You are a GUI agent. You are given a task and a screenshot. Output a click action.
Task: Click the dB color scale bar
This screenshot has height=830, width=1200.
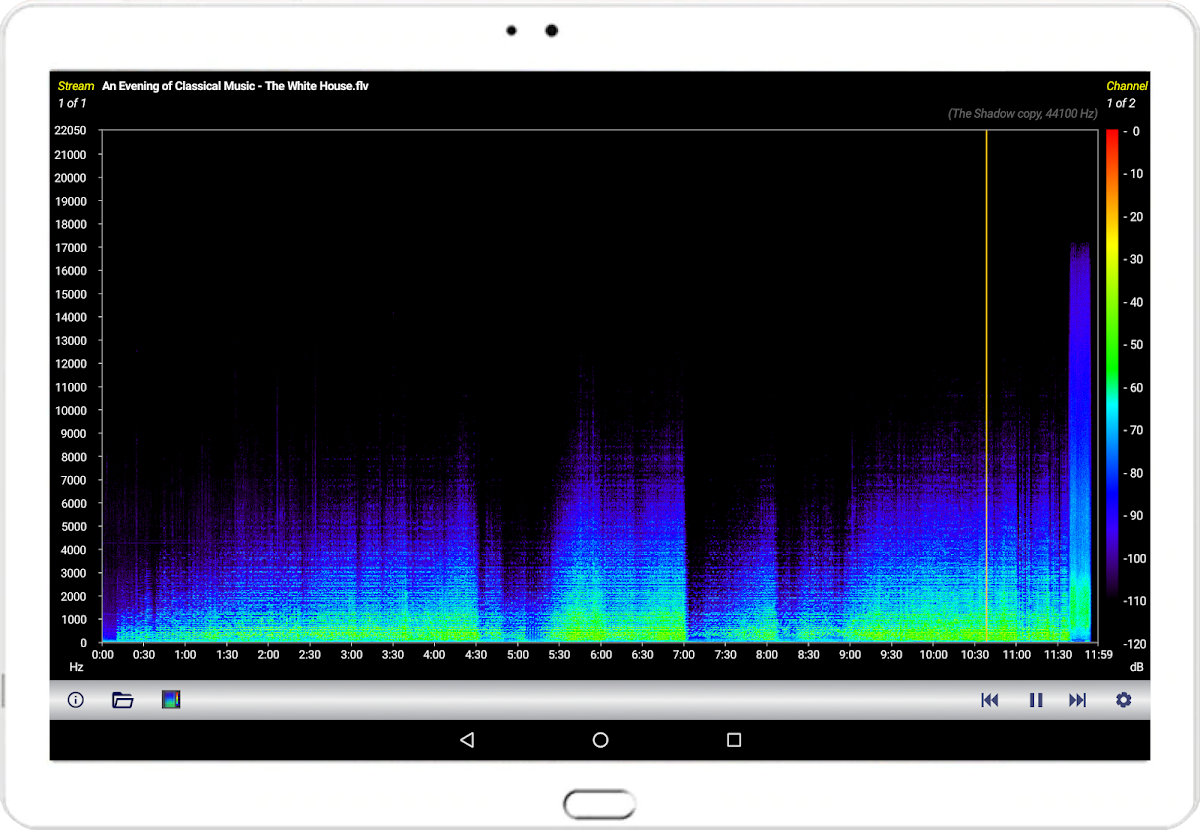[1111, 385]
